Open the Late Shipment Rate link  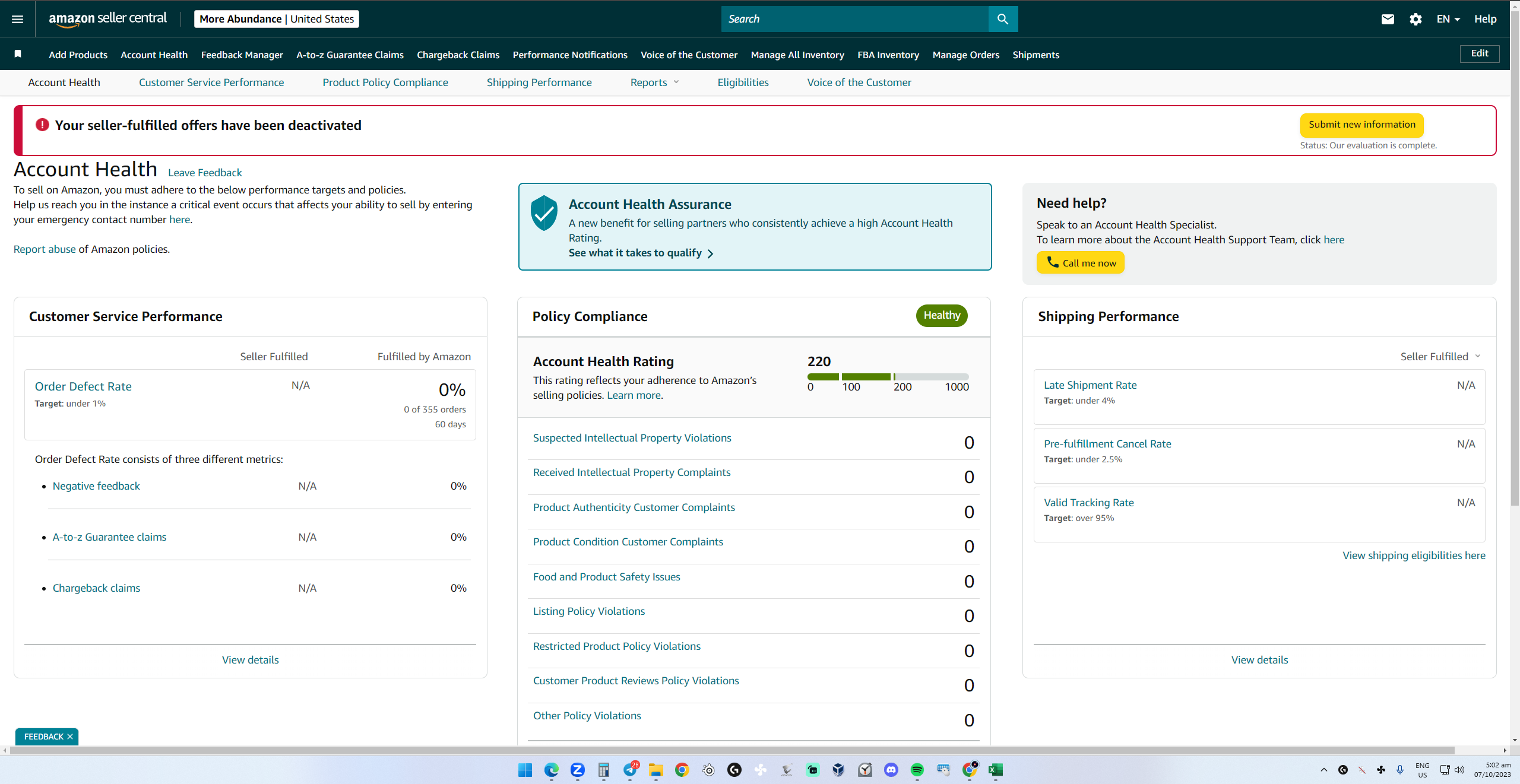click(1091, 385)
